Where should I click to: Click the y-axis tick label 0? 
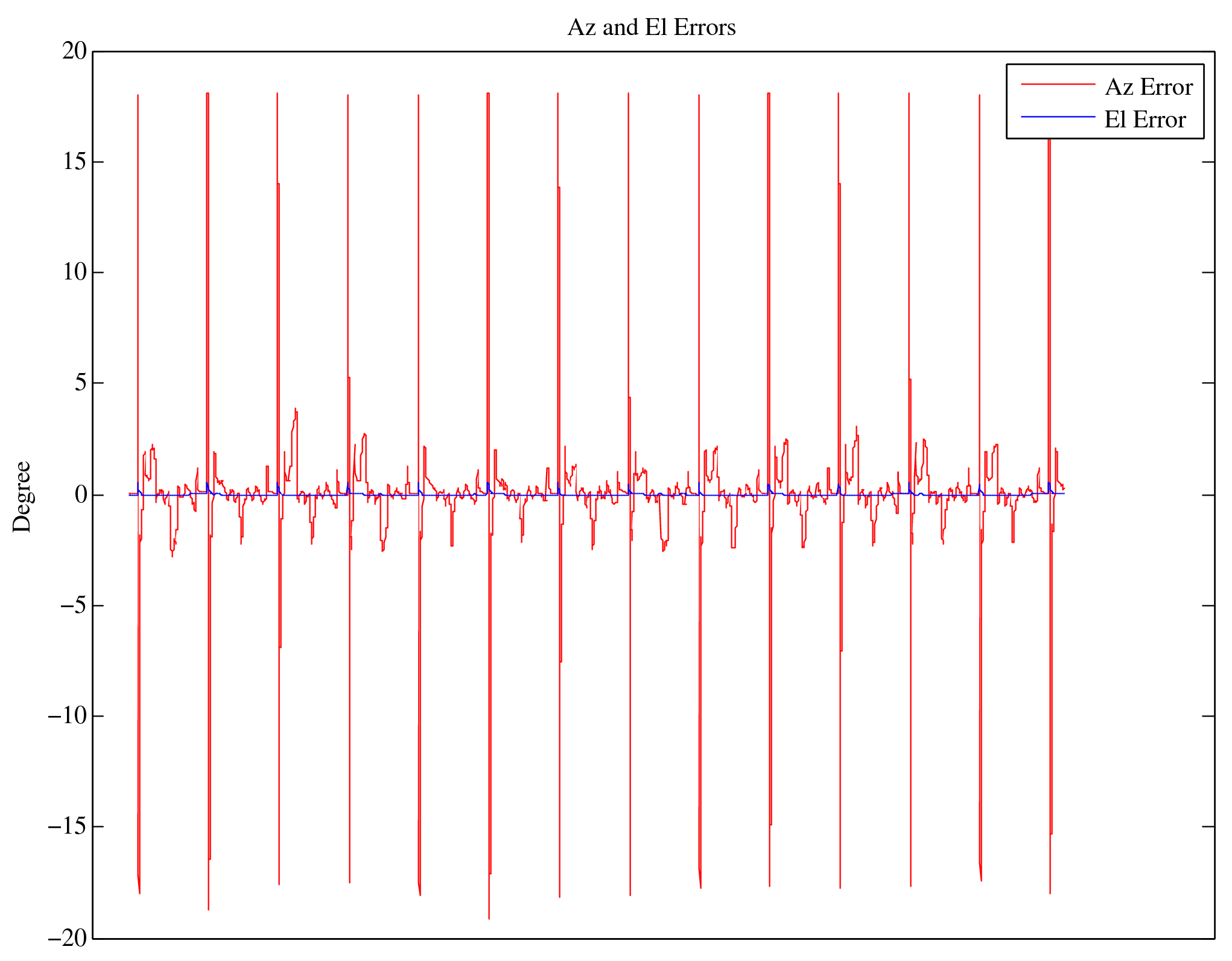(x=81, y=495)
